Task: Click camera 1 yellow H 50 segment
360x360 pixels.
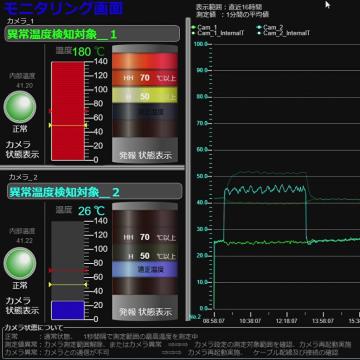Action: point(145,96)
